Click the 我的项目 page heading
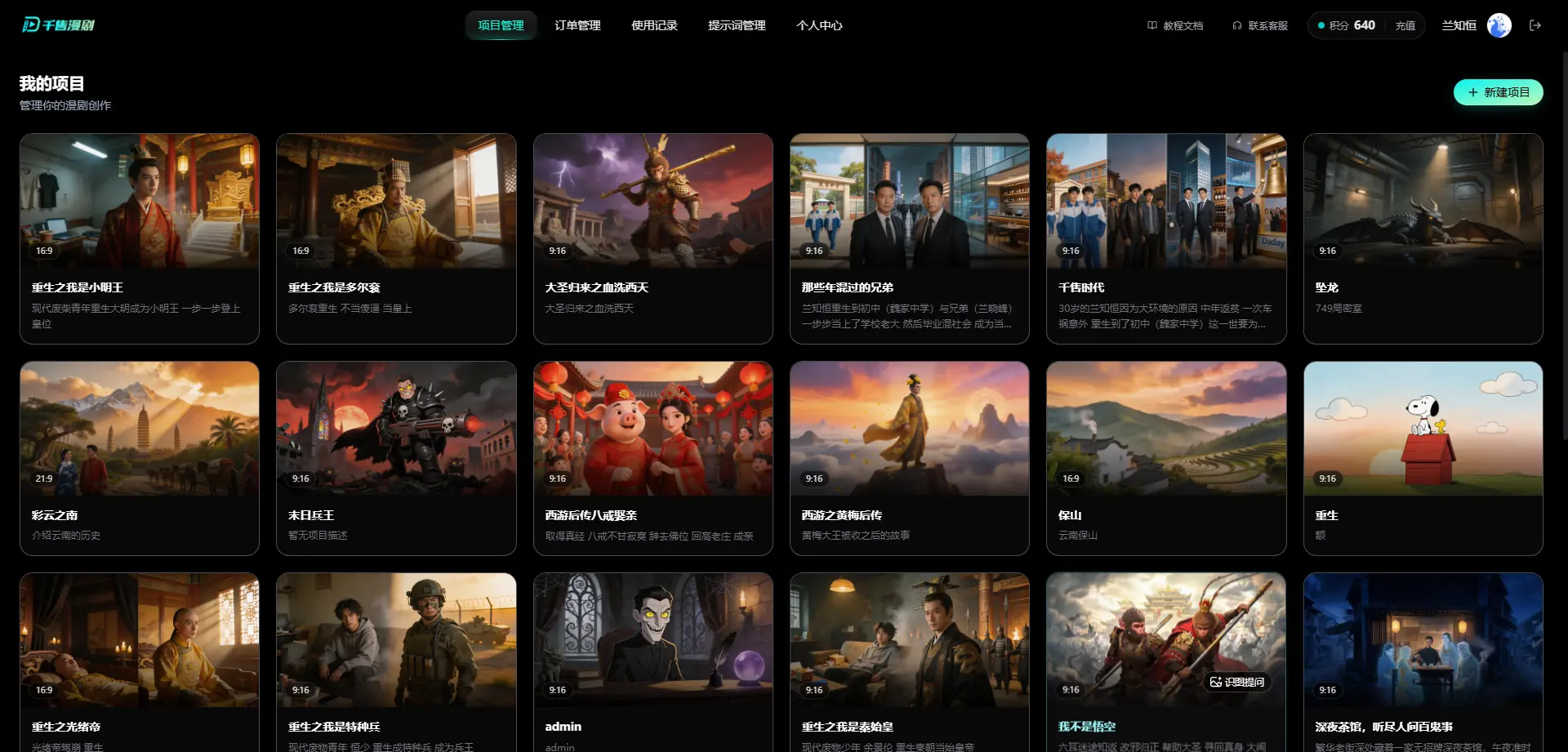 [x=52, y=83]
